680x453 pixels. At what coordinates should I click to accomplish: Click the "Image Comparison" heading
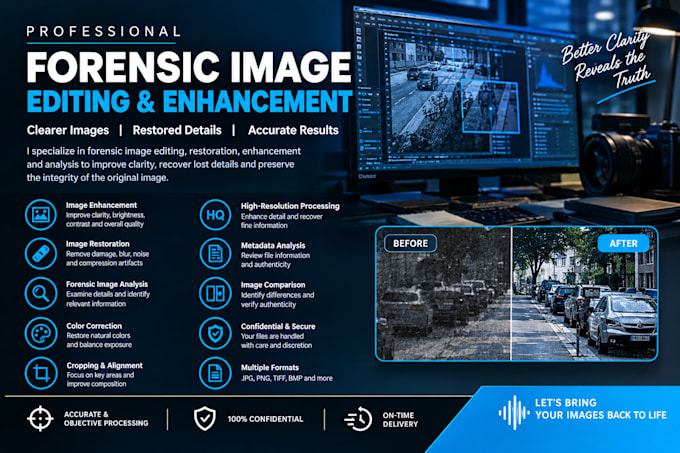(x=273, y=285)
